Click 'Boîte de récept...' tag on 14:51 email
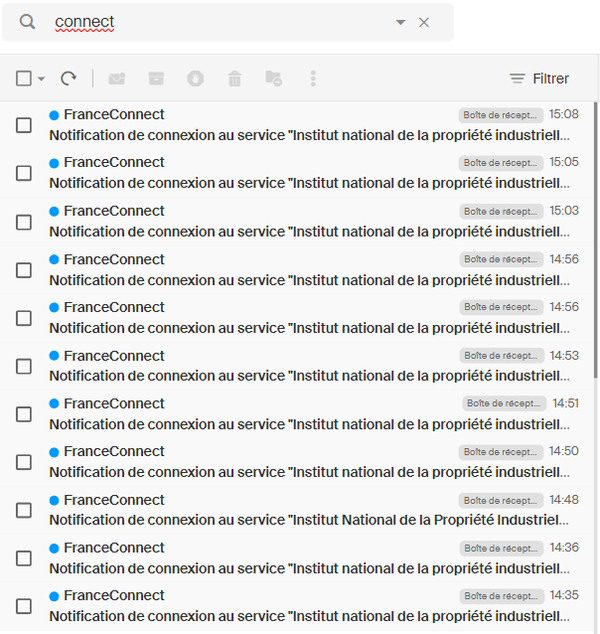600x634 pixels. pos(504,404)
